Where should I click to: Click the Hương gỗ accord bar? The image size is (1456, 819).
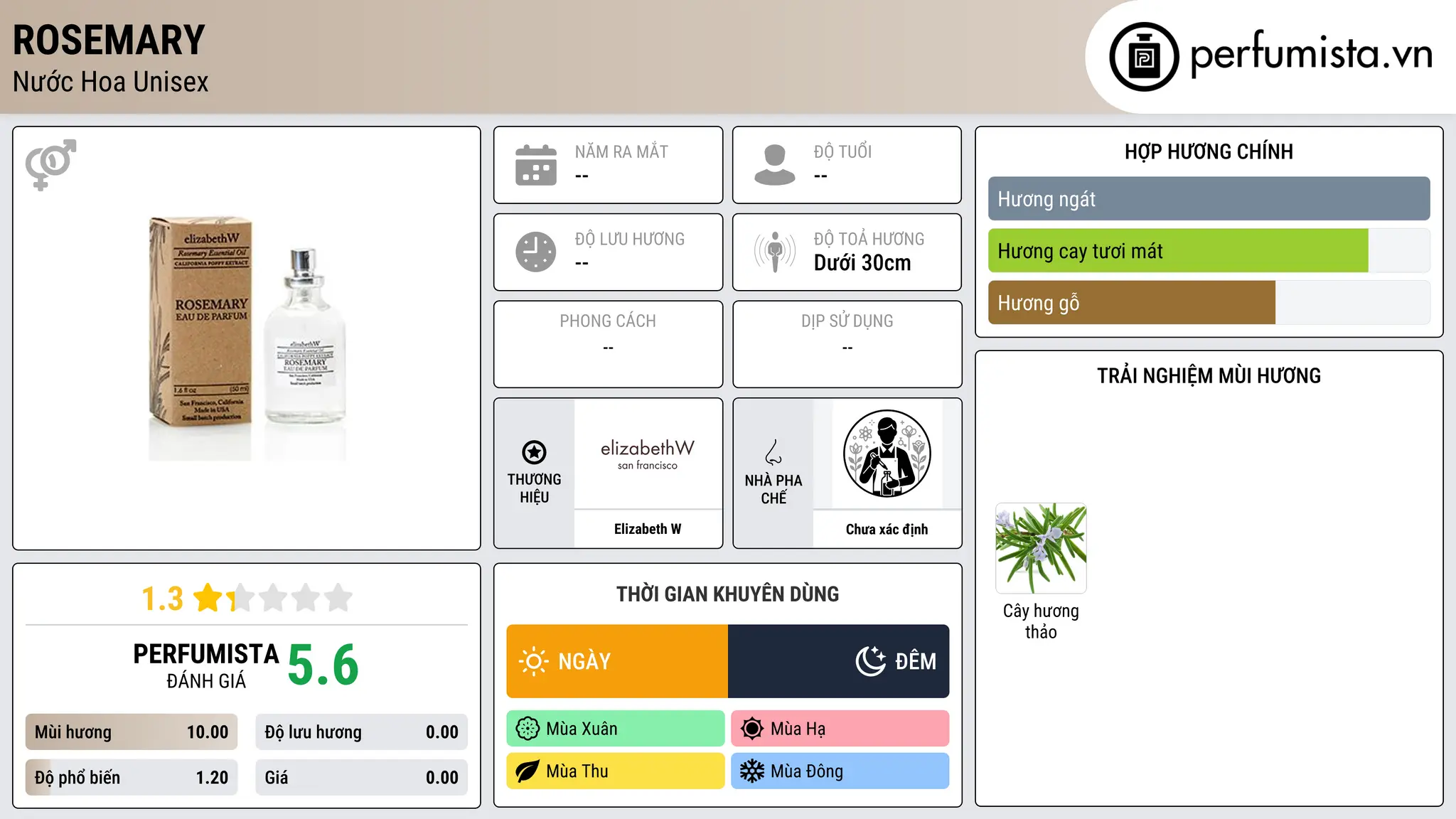point(1209,303)
